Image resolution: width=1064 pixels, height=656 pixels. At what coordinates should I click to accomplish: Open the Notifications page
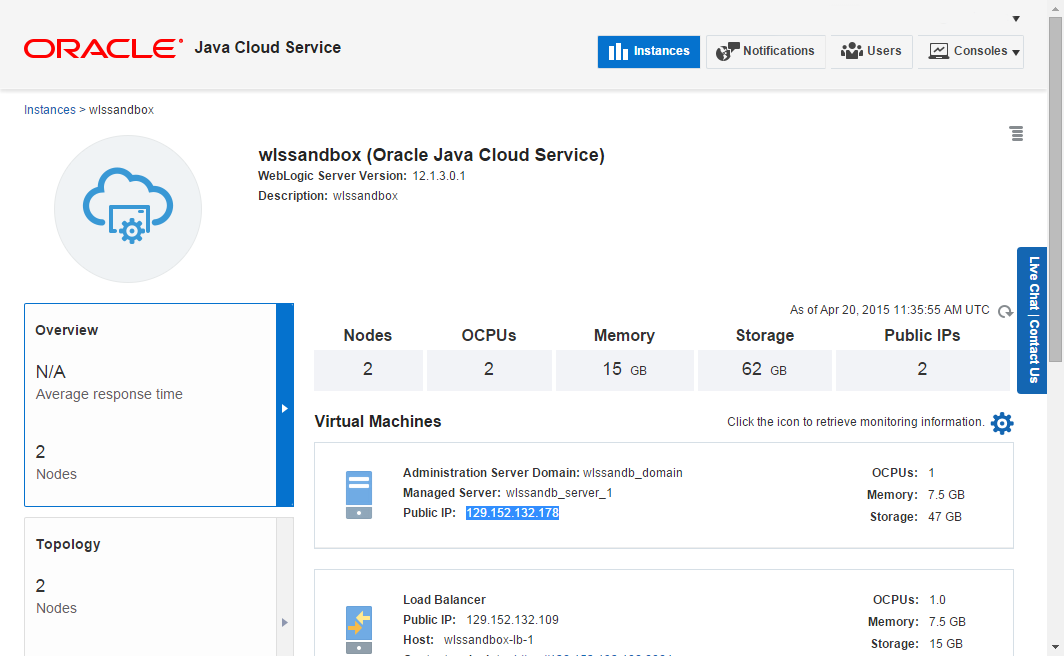click(766, 52)
